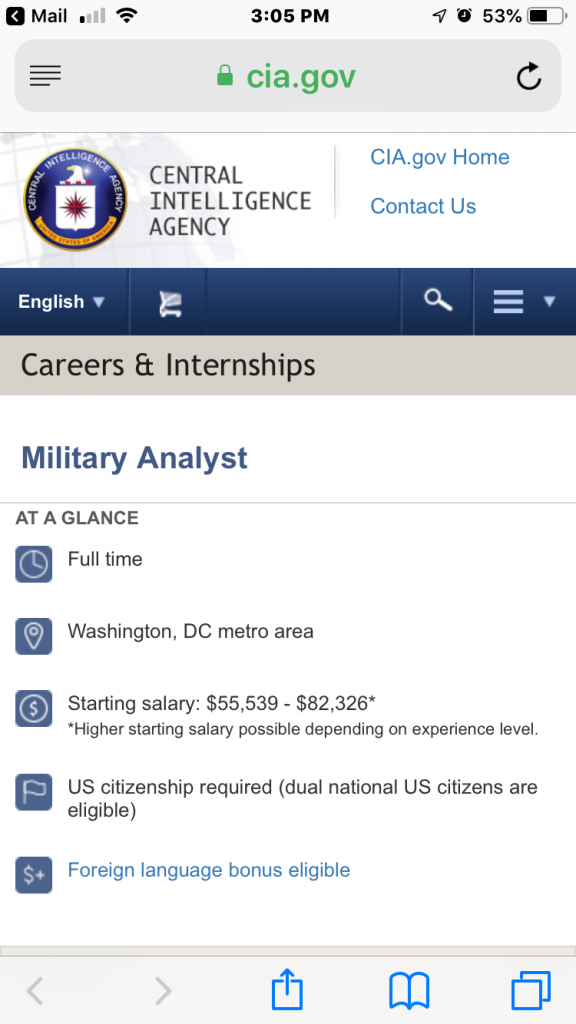Open the CIA.gov Home link
The width and height of the screenshot is (576, 1024).
point(440,157)
